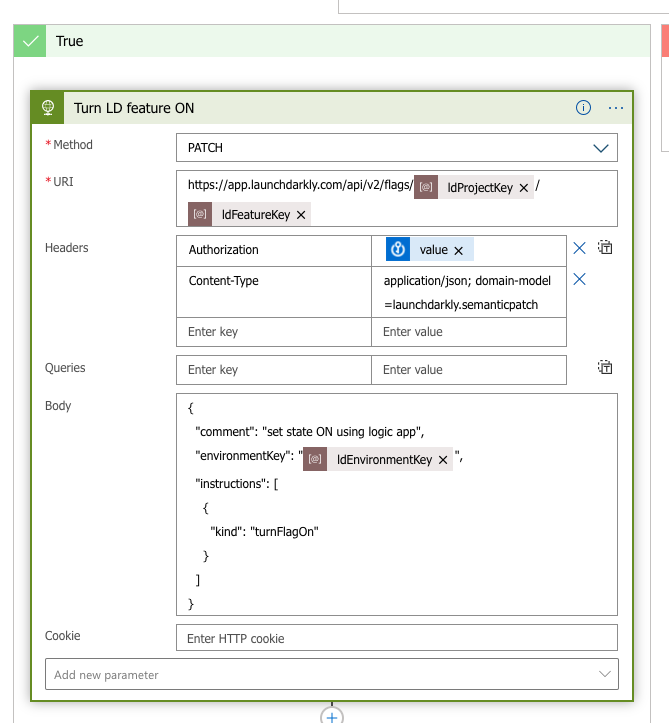
Task: Remove the ldEnvironmentKey token from Body
Action: 443,460
